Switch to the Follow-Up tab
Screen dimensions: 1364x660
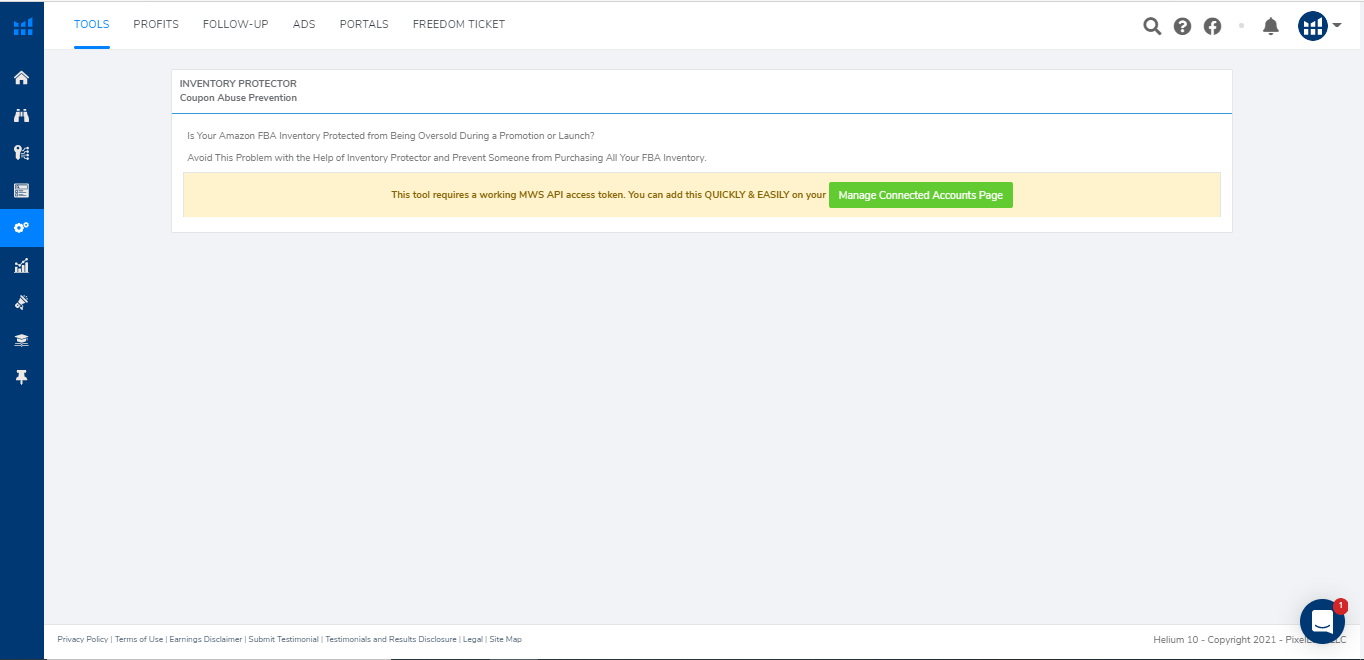pyautogui.click(x=235, y=24)
